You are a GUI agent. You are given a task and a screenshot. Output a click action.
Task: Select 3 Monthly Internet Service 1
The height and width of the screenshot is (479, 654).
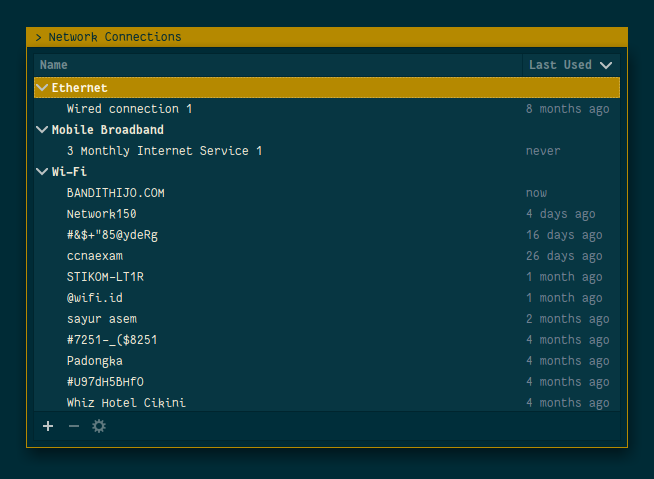[164, 151]
